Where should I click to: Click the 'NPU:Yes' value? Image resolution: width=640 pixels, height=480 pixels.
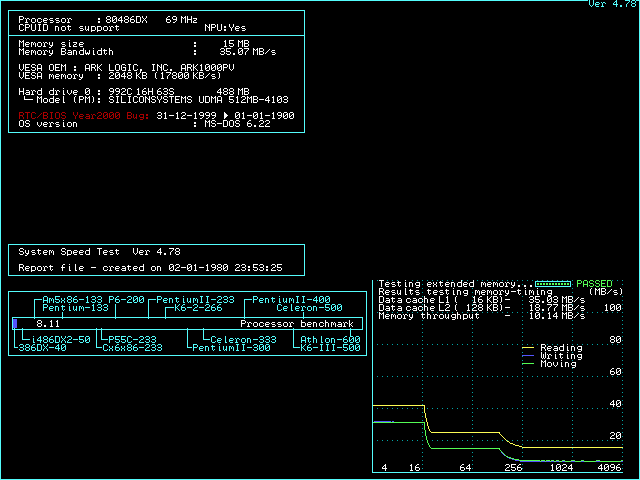coord(225,28)
